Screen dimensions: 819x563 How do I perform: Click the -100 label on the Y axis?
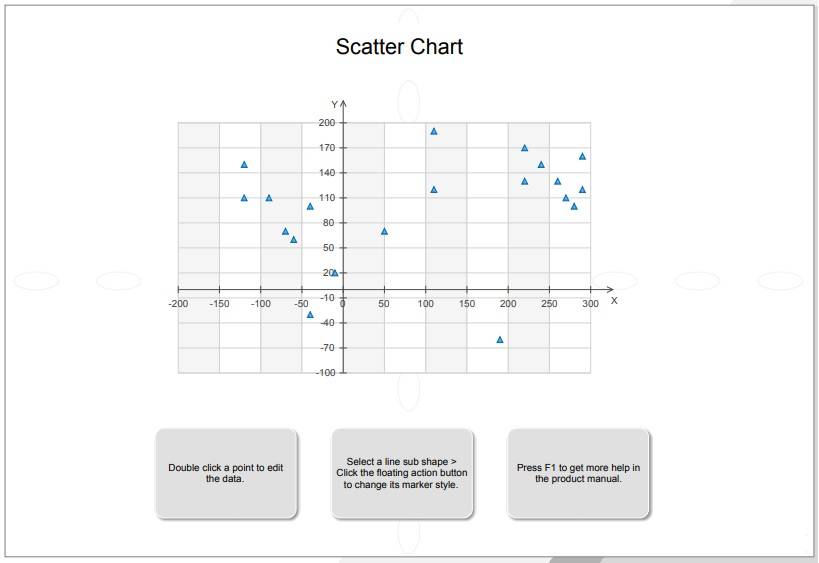coord(325,373)
